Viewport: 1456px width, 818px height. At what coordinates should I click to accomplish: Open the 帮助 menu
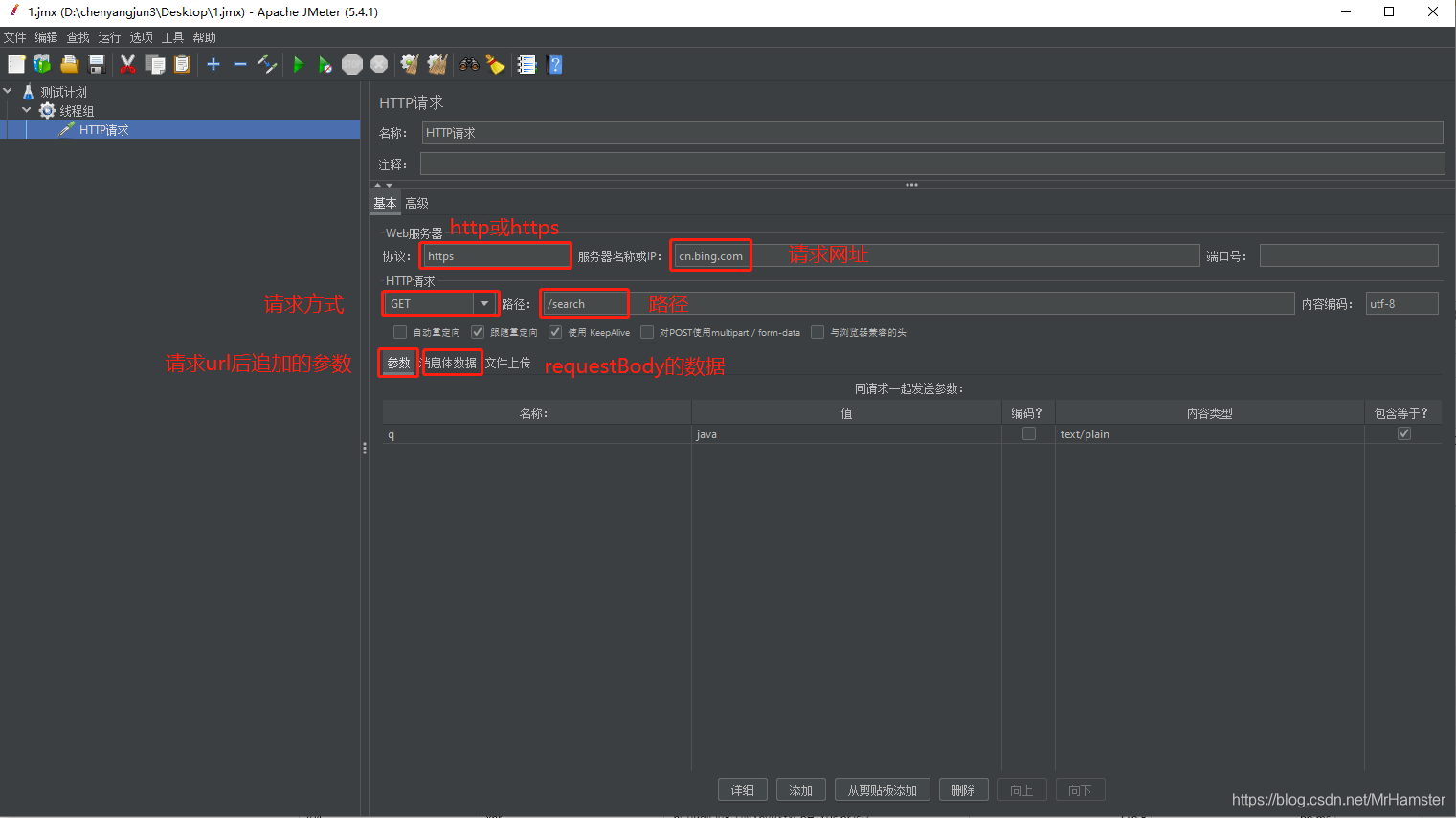coord(204,37)
